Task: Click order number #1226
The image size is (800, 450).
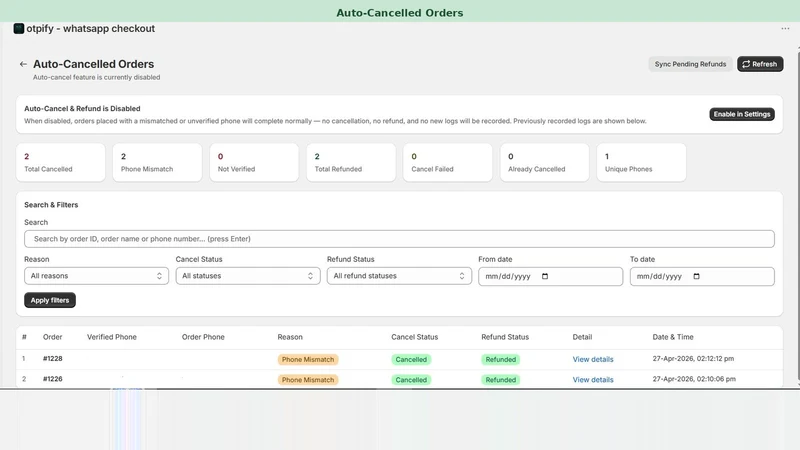Action: pos(53,379)
